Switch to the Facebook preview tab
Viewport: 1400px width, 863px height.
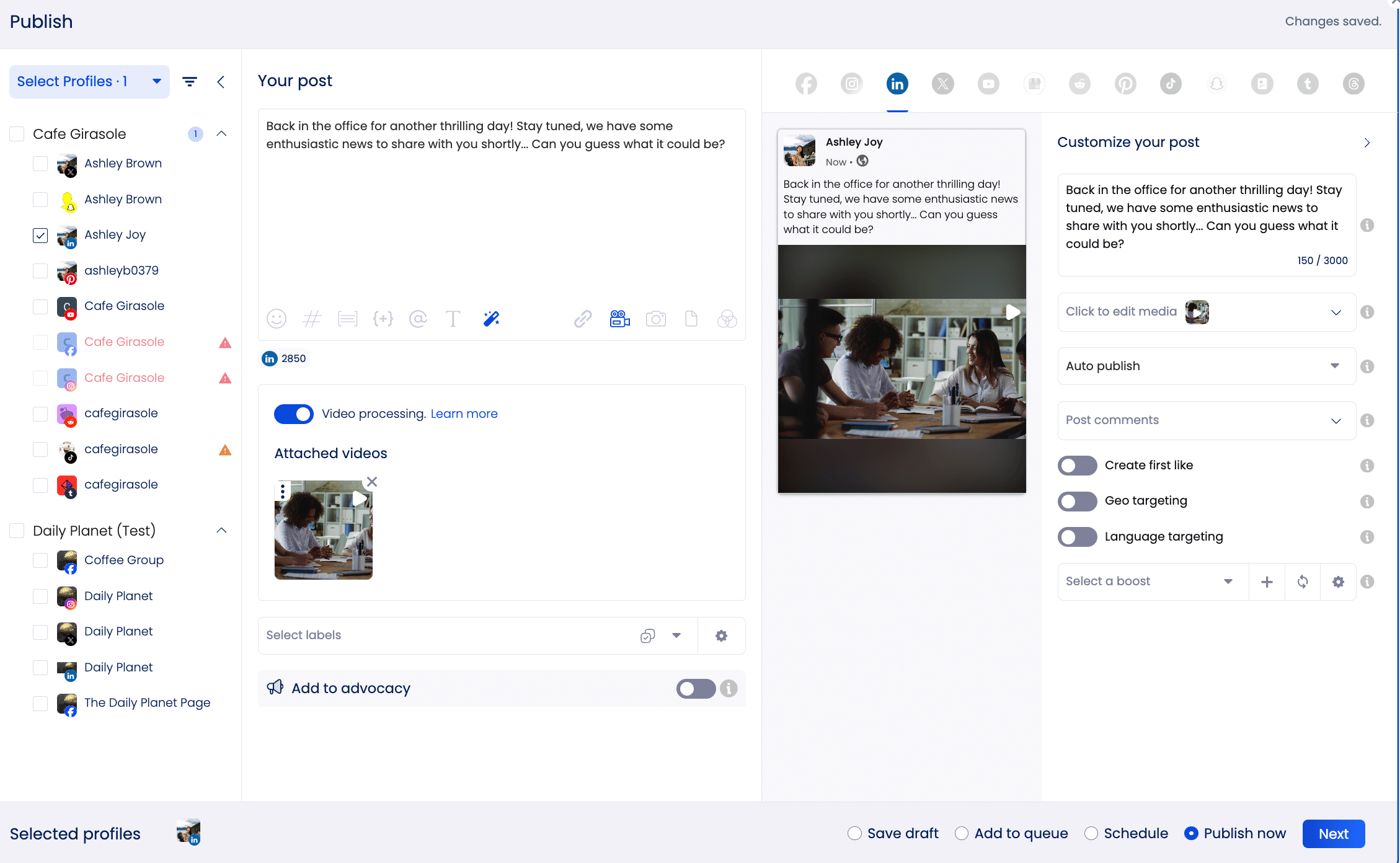[806, 83]
